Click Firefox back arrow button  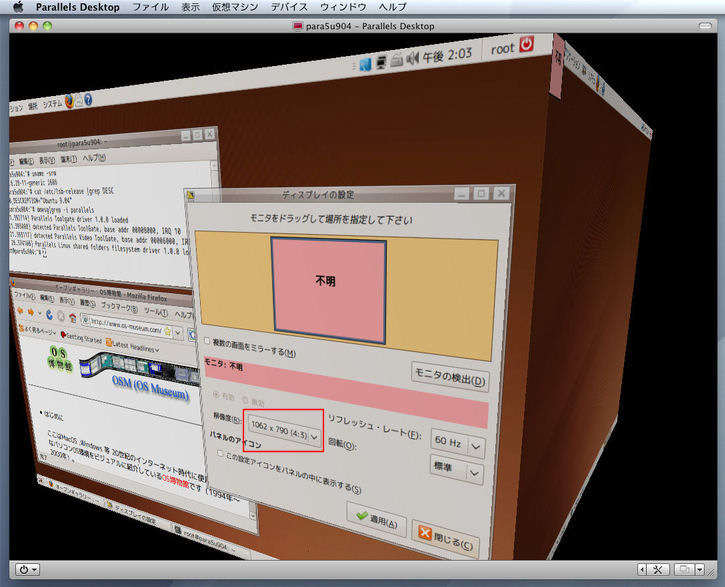point(20,312)
